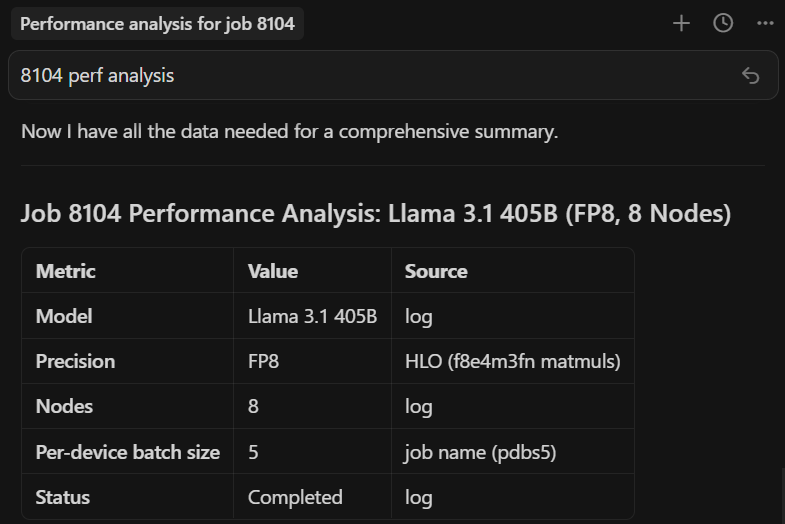
Task: Click the 'Precision' metric row label
Action: (75, 361)
